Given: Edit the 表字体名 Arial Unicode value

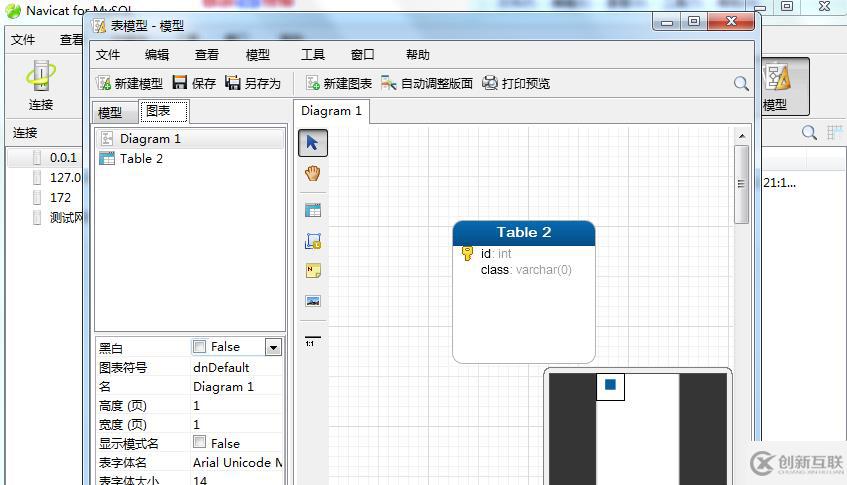Looking at the screenshot, I should (x=237, y=462).
